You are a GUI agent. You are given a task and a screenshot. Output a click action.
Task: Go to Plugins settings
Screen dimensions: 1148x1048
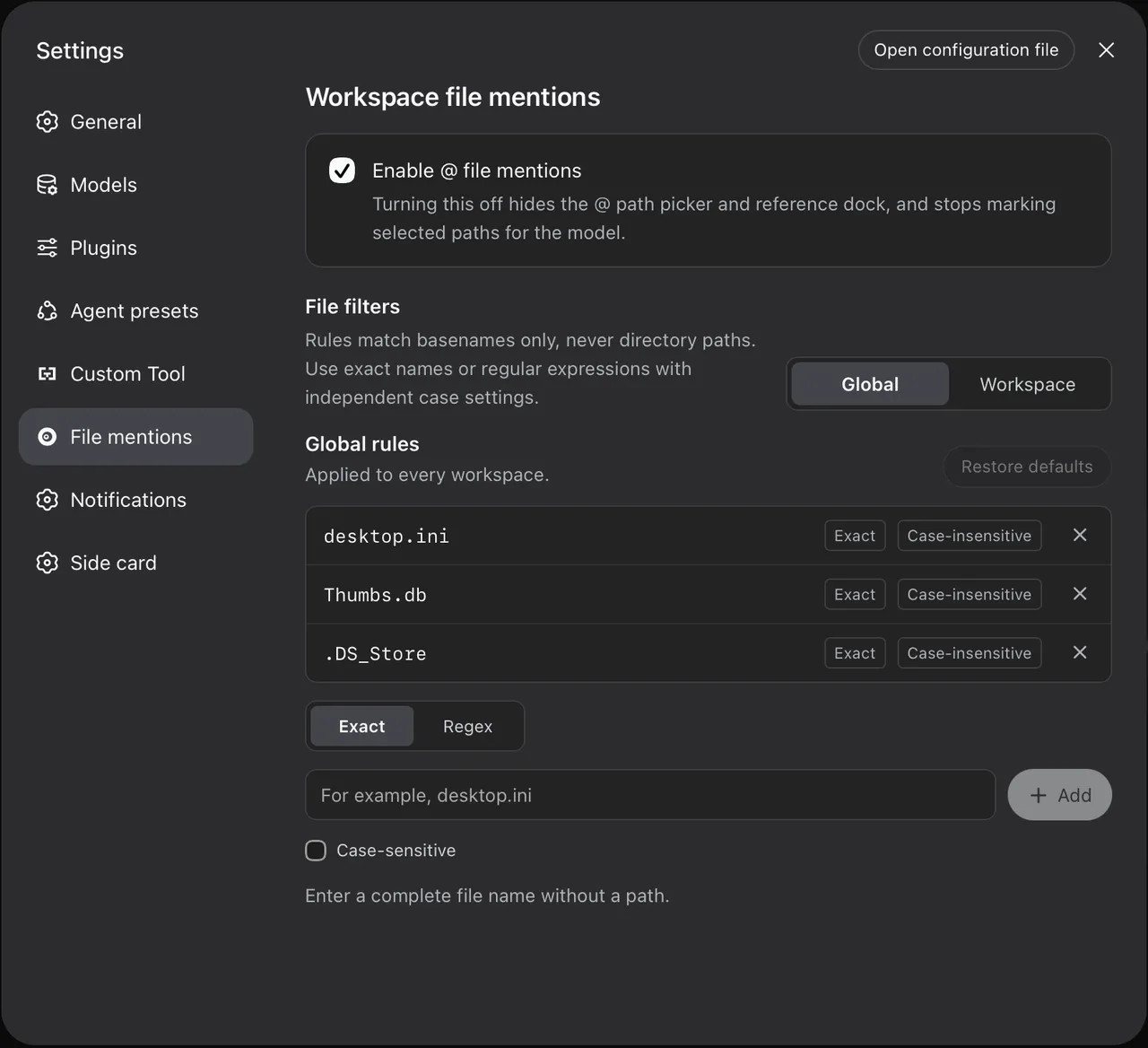coord(135,248)
